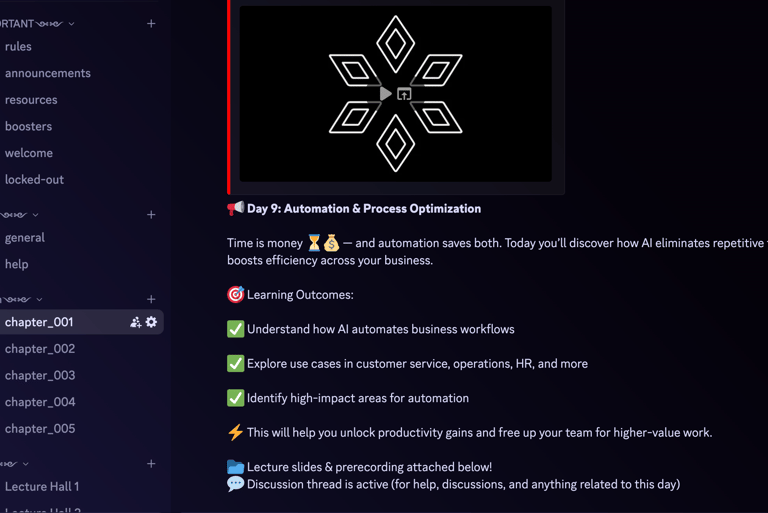Click the plus icon beside the IMPORTANT category

click(x=151, y=23)
